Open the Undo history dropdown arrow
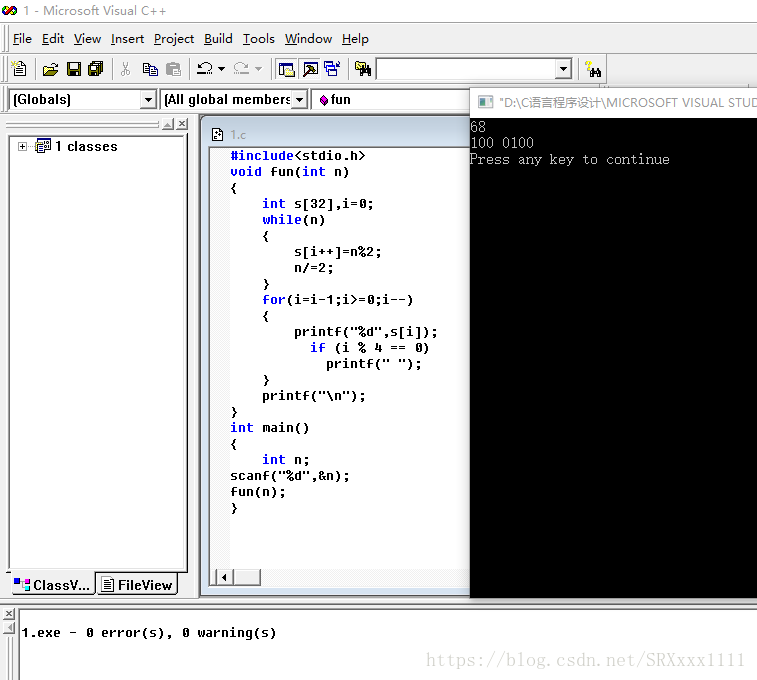757x680 pixels. [222, 69]
